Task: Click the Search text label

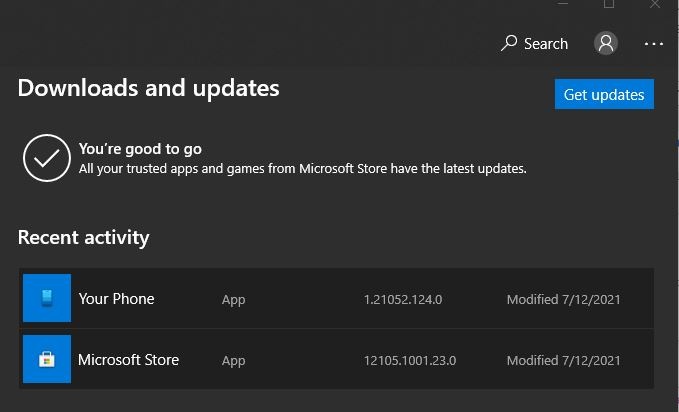Action: (546, 44)
